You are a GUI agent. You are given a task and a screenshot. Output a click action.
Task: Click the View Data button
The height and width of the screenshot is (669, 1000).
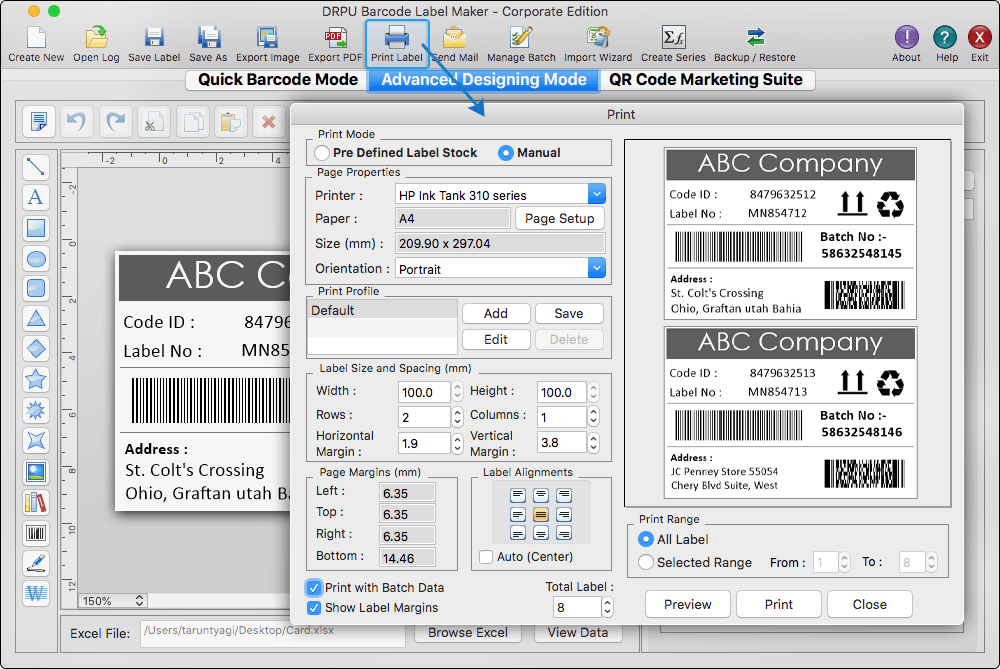(578, 633)
